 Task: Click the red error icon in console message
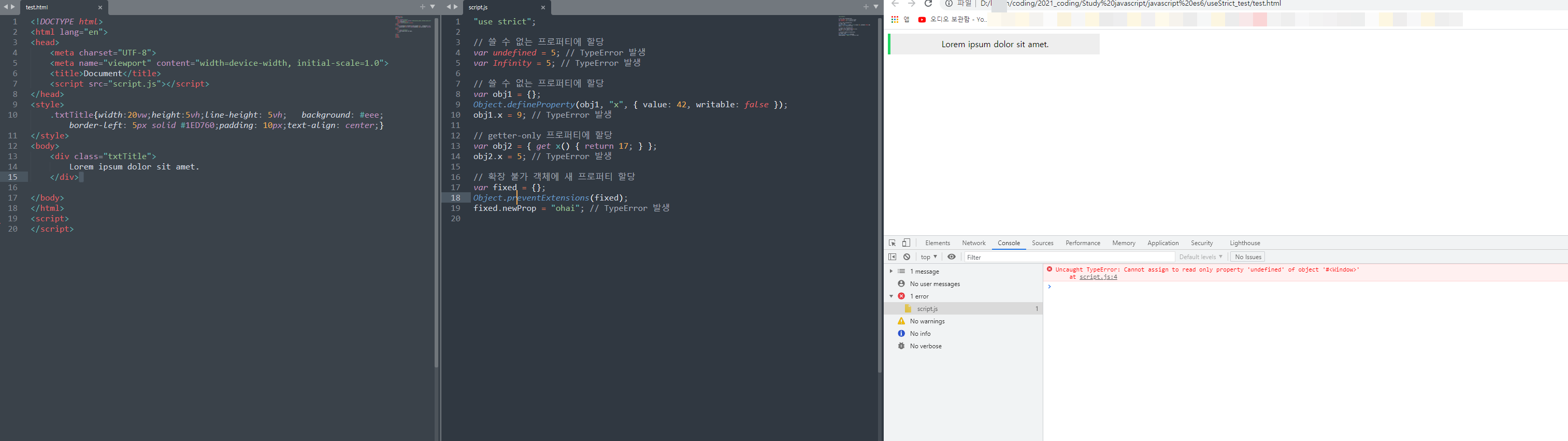(1049, 269)
